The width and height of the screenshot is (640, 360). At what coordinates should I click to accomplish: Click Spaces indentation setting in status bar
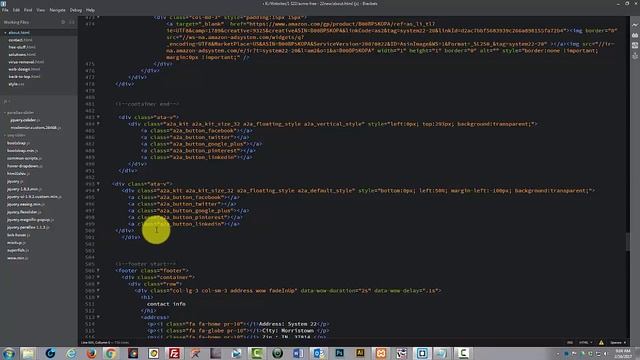[618, 343]
